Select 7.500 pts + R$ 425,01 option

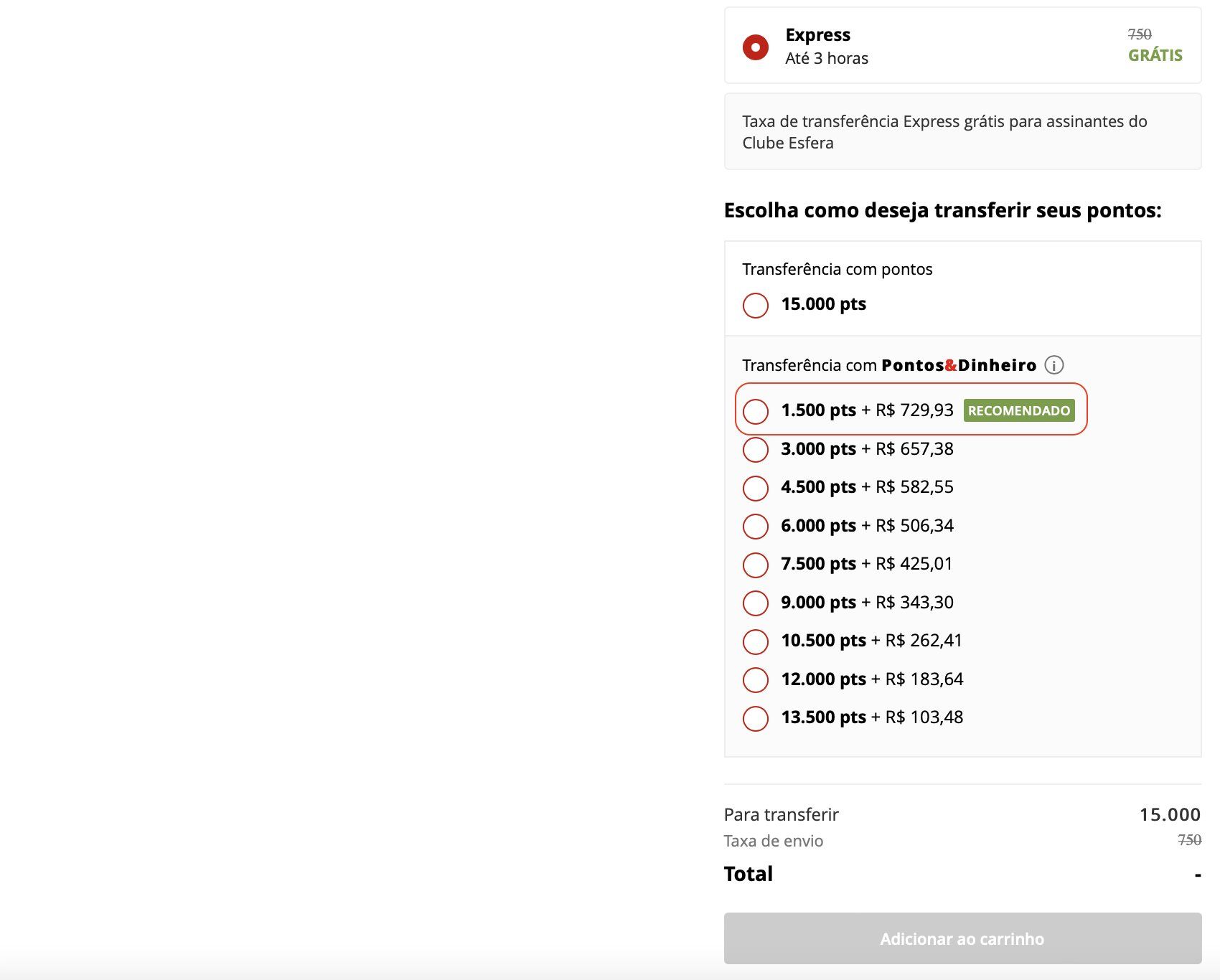click(x=756, y=565)
